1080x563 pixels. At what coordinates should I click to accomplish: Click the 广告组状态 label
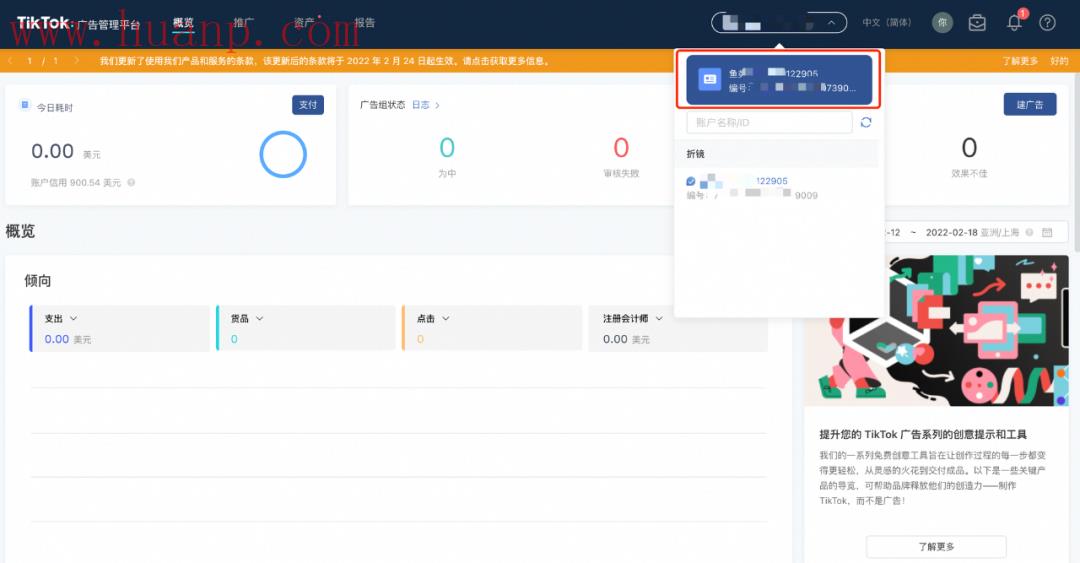382,105
